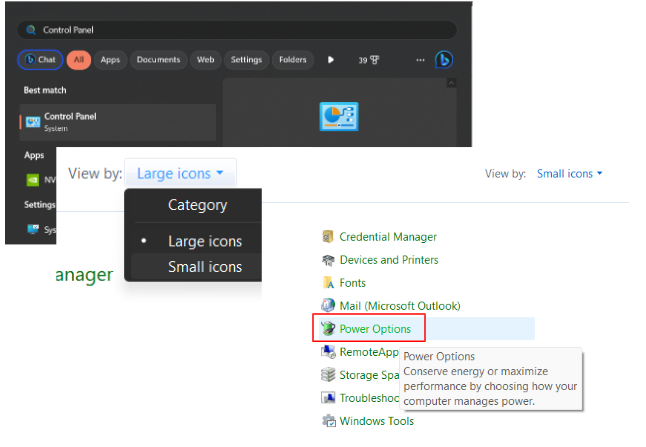Click the NVIDIA app icon under Apps
The image size is (646, 447).
click(x=33, y=180)
